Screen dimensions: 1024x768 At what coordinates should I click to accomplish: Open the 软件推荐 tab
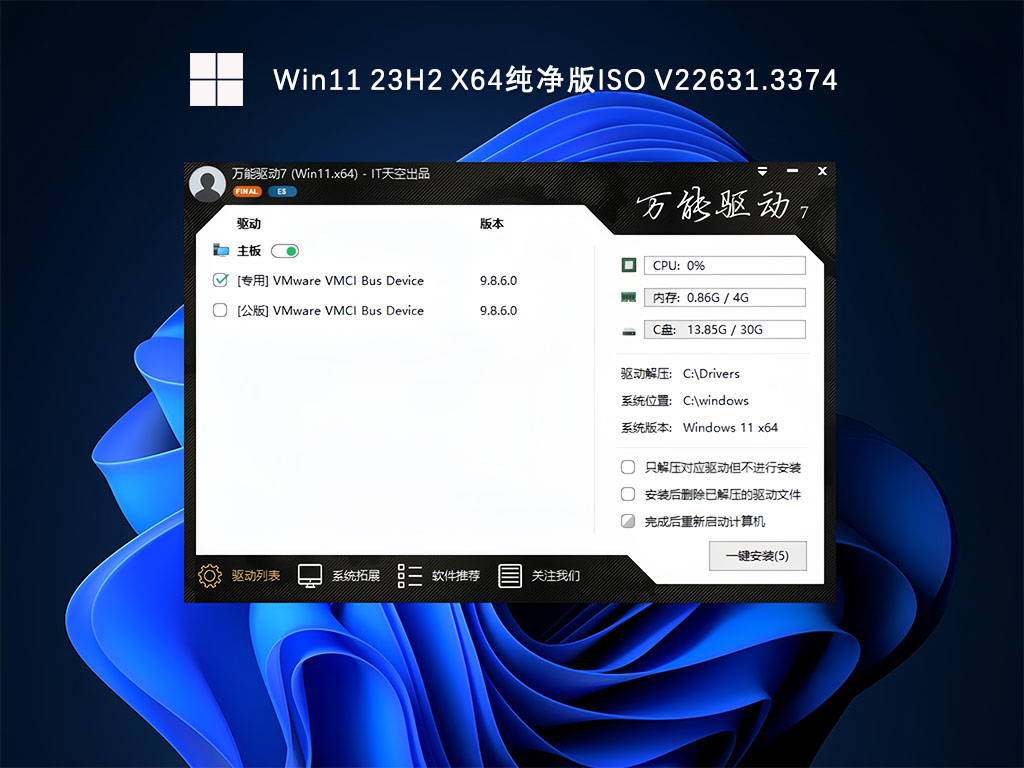pyautogui.click(x=455, y=576)
